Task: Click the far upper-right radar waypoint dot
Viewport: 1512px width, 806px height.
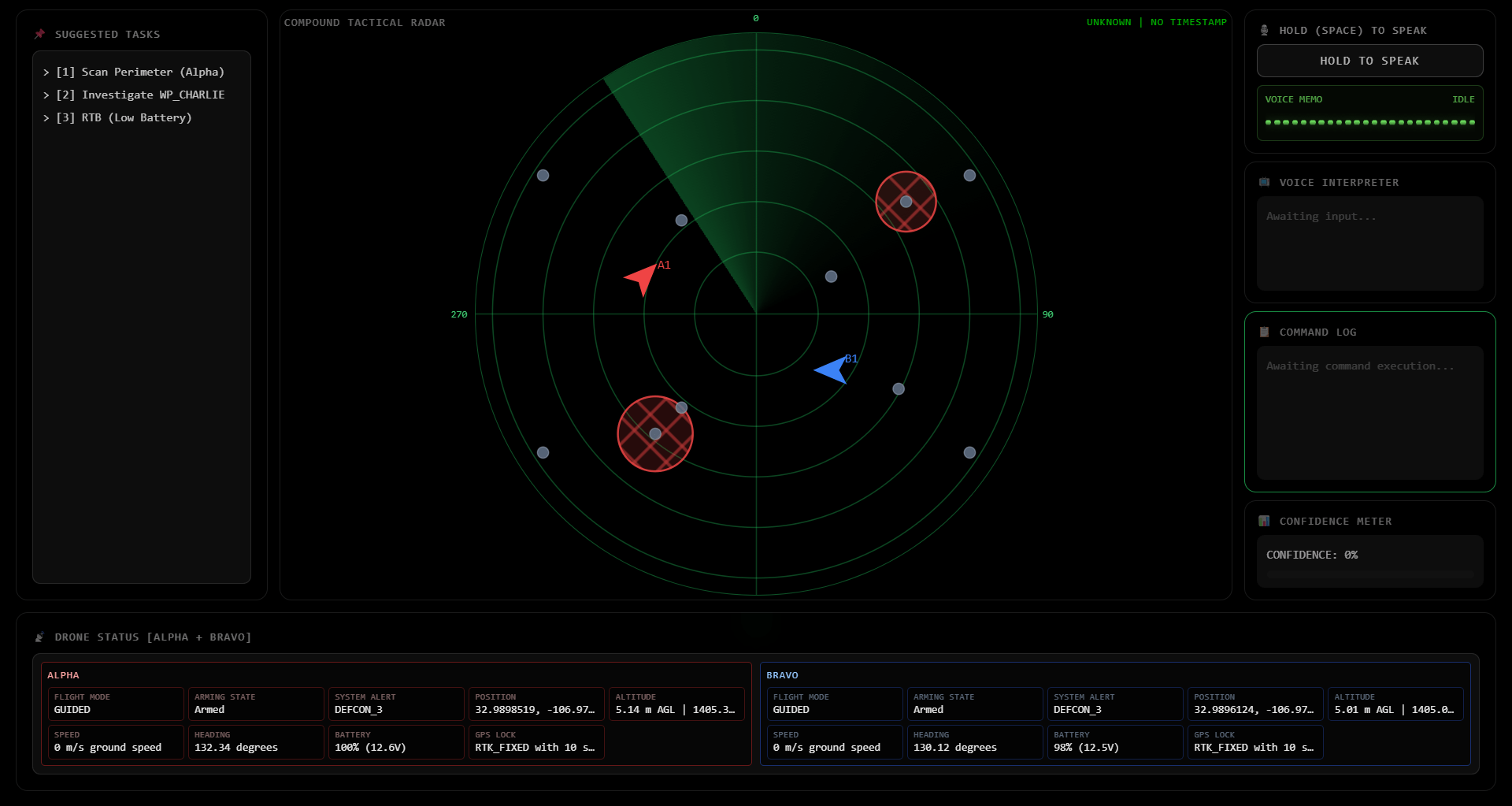Action: [969, 175]
